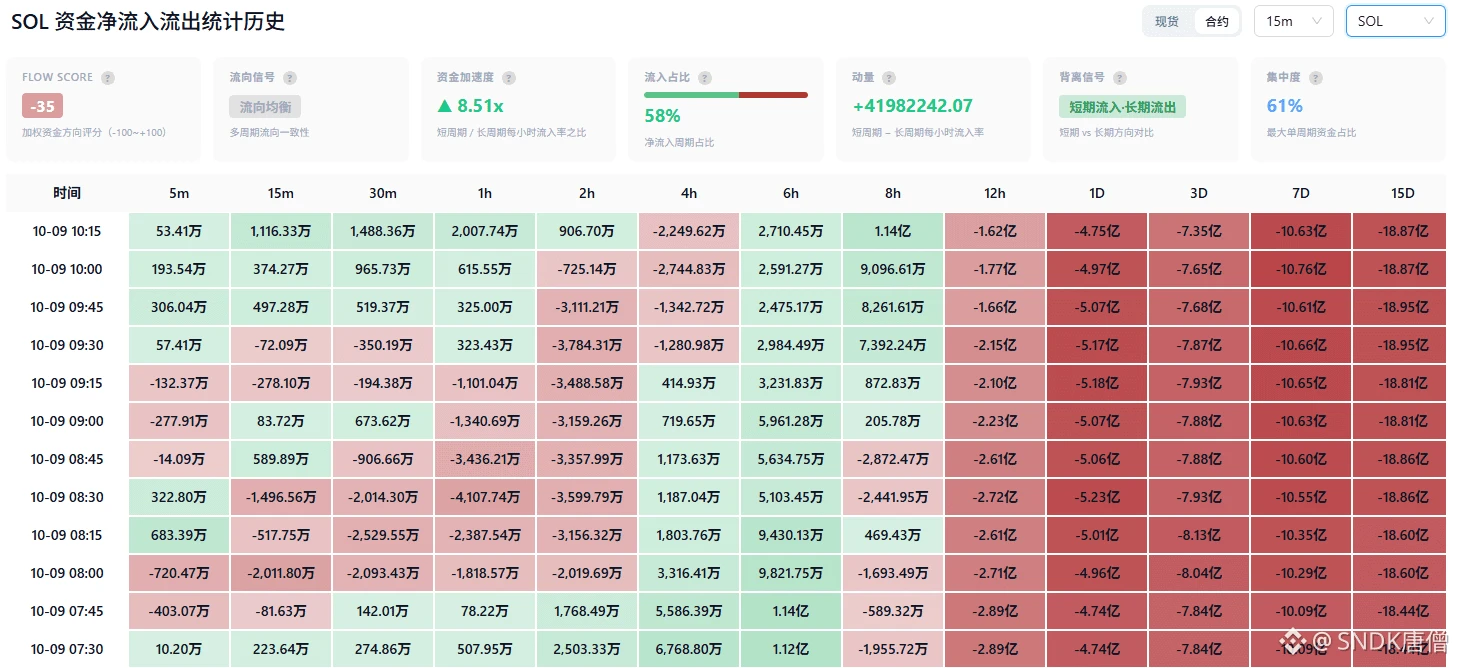Image resolution: width=1457 pixels, height=668 pixels.
Task: Select the 15D column header
Action: point(1402,193)
